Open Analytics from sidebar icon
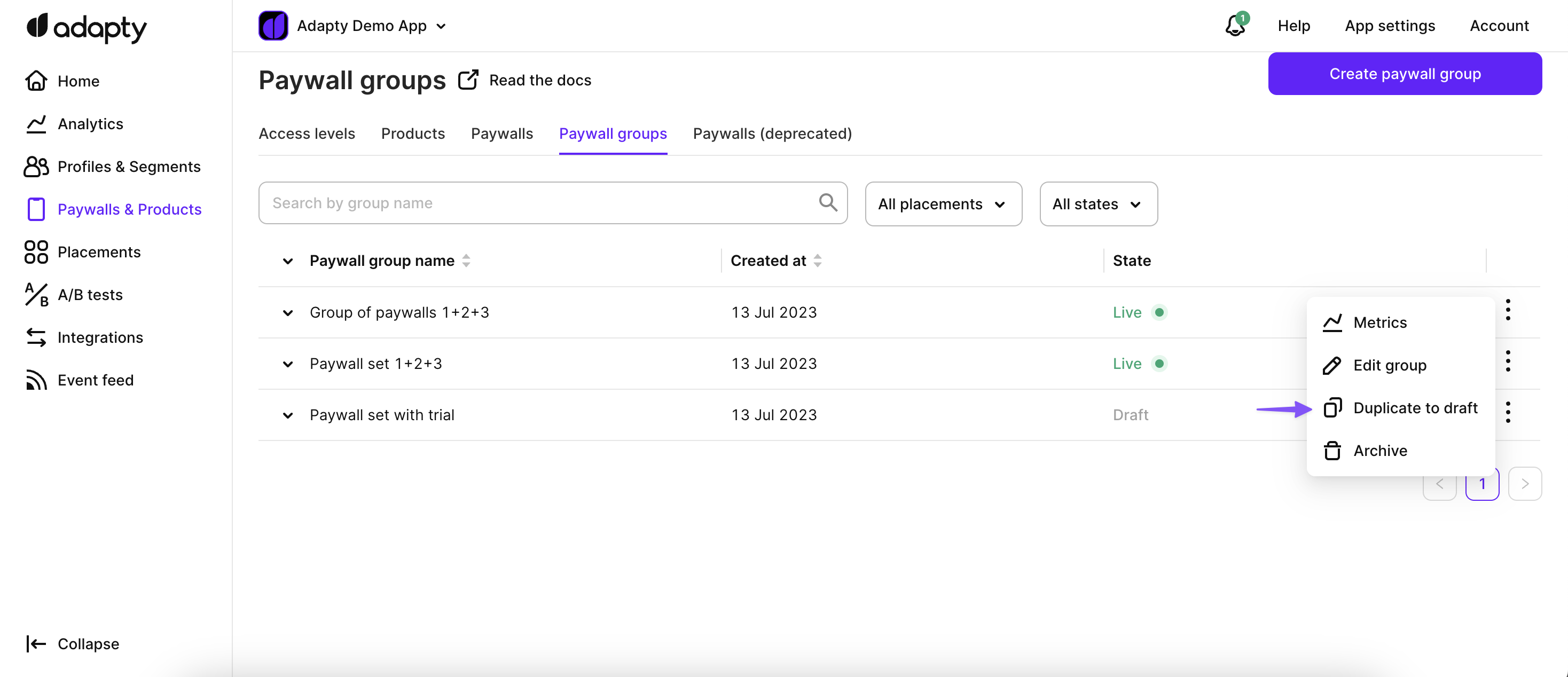This screenshot has width=1568, height=677. pos(36,124)
